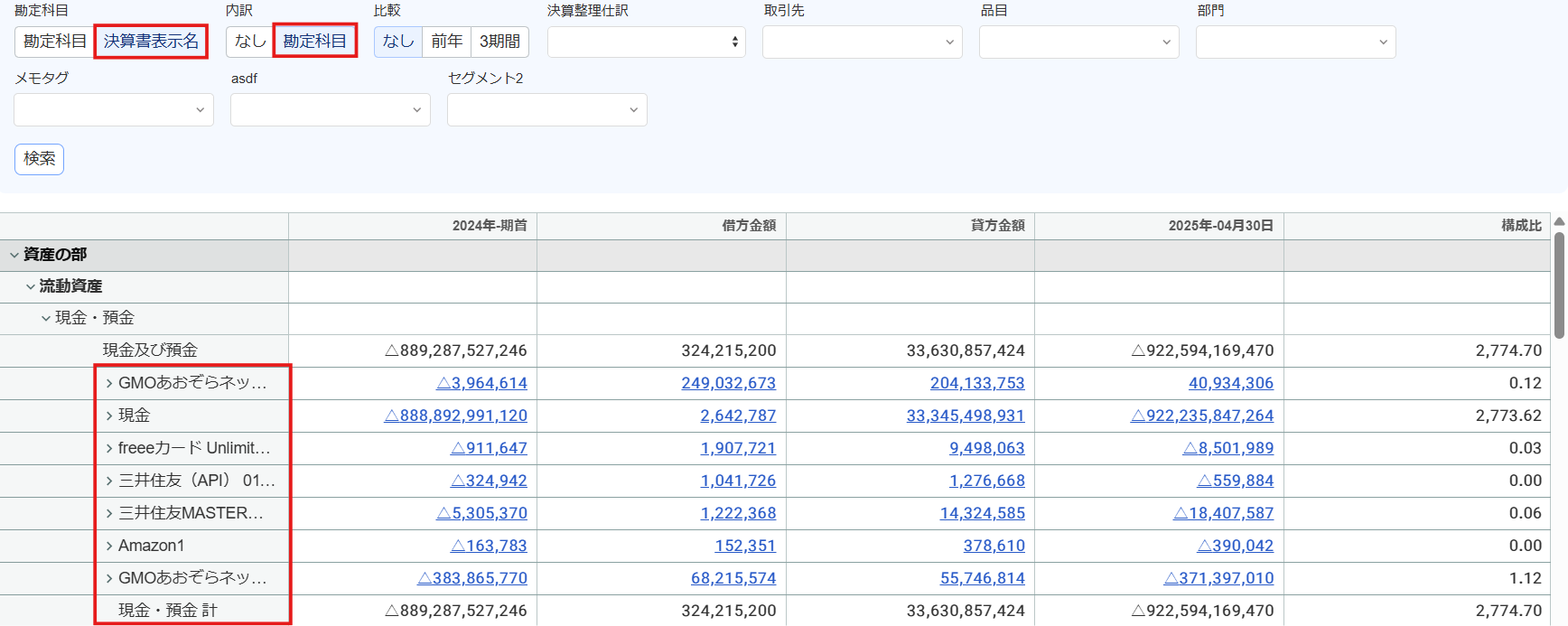
Task: Open the 378,610 credit amount link
Action: [x=994, y=546]
